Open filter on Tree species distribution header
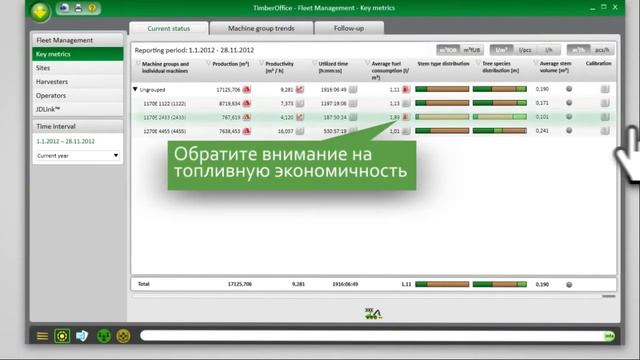This screenshot has height=360, width=640. 478,64
